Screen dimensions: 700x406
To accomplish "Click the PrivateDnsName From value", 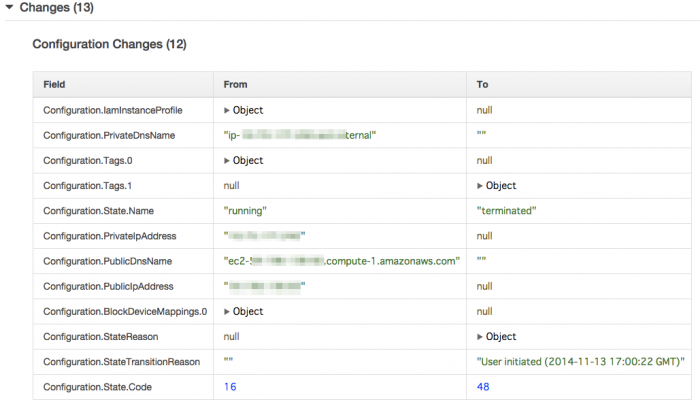I will tap(300, 135).
